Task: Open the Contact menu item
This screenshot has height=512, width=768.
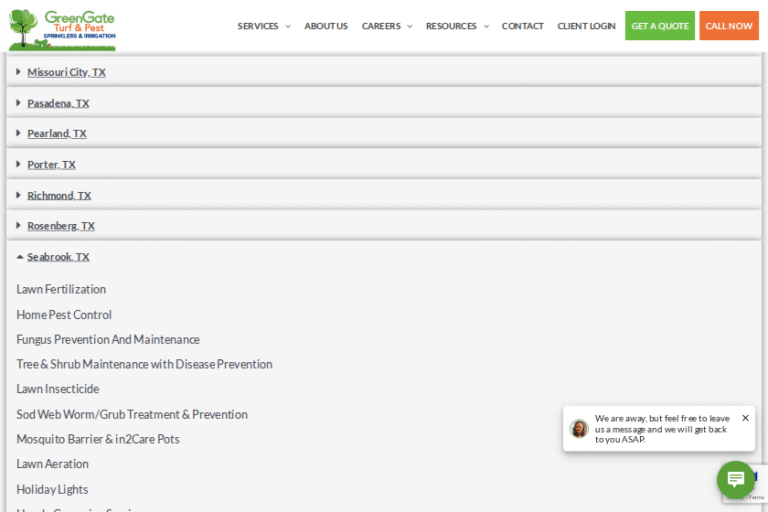Action: (522, 26)
